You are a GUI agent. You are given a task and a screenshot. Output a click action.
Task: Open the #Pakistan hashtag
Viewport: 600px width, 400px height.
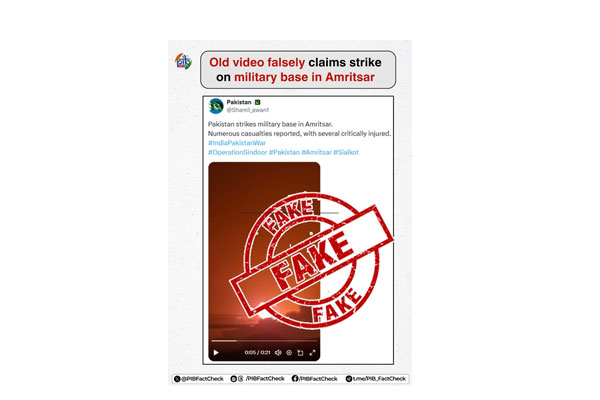[284, 152]
